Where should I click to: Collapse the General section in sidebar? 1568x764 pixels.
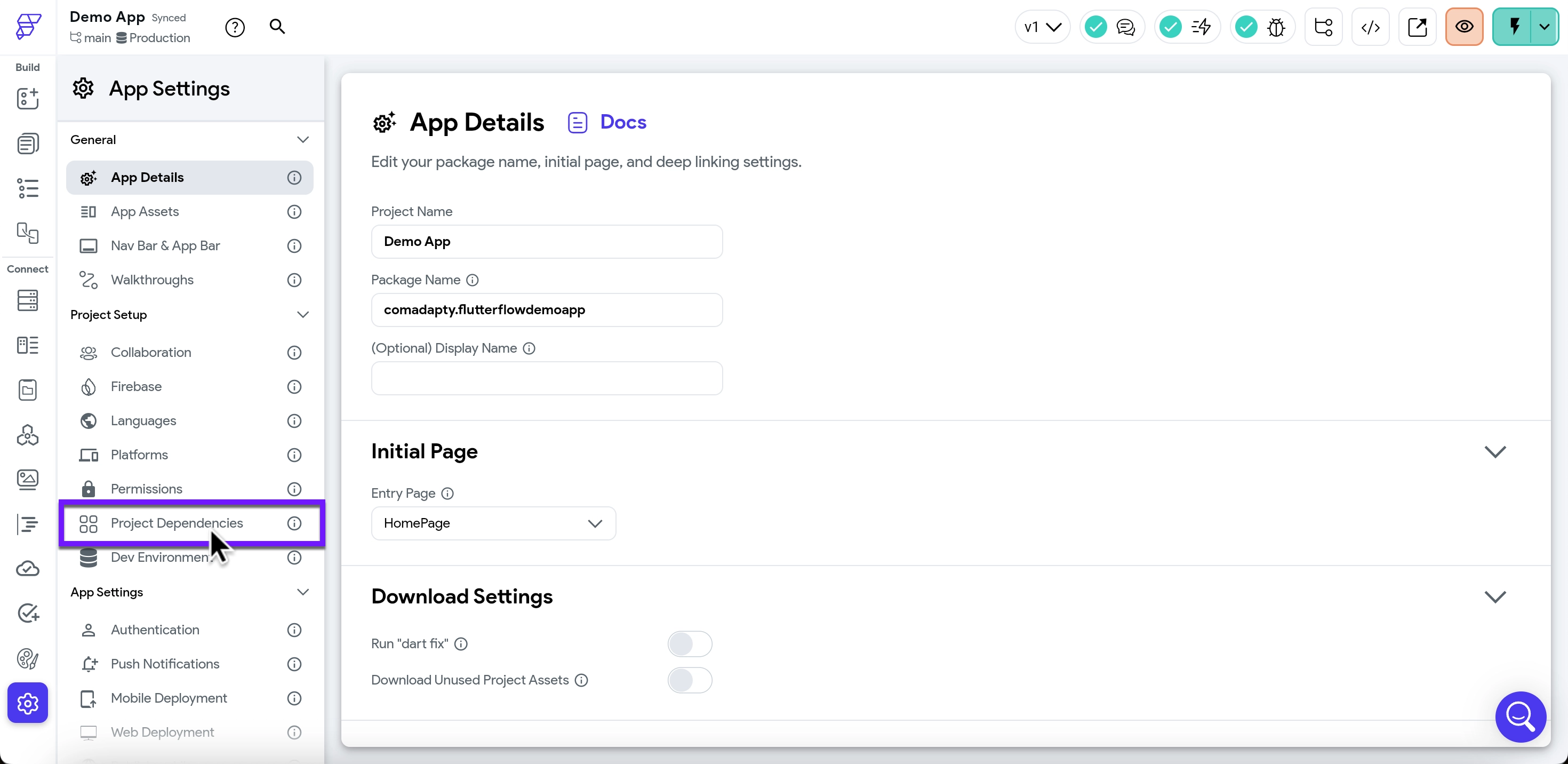302,140
